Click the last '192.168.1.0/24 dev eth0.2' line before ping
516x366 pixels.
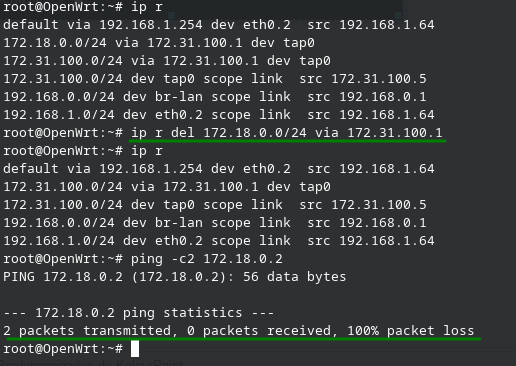point(219,241)
